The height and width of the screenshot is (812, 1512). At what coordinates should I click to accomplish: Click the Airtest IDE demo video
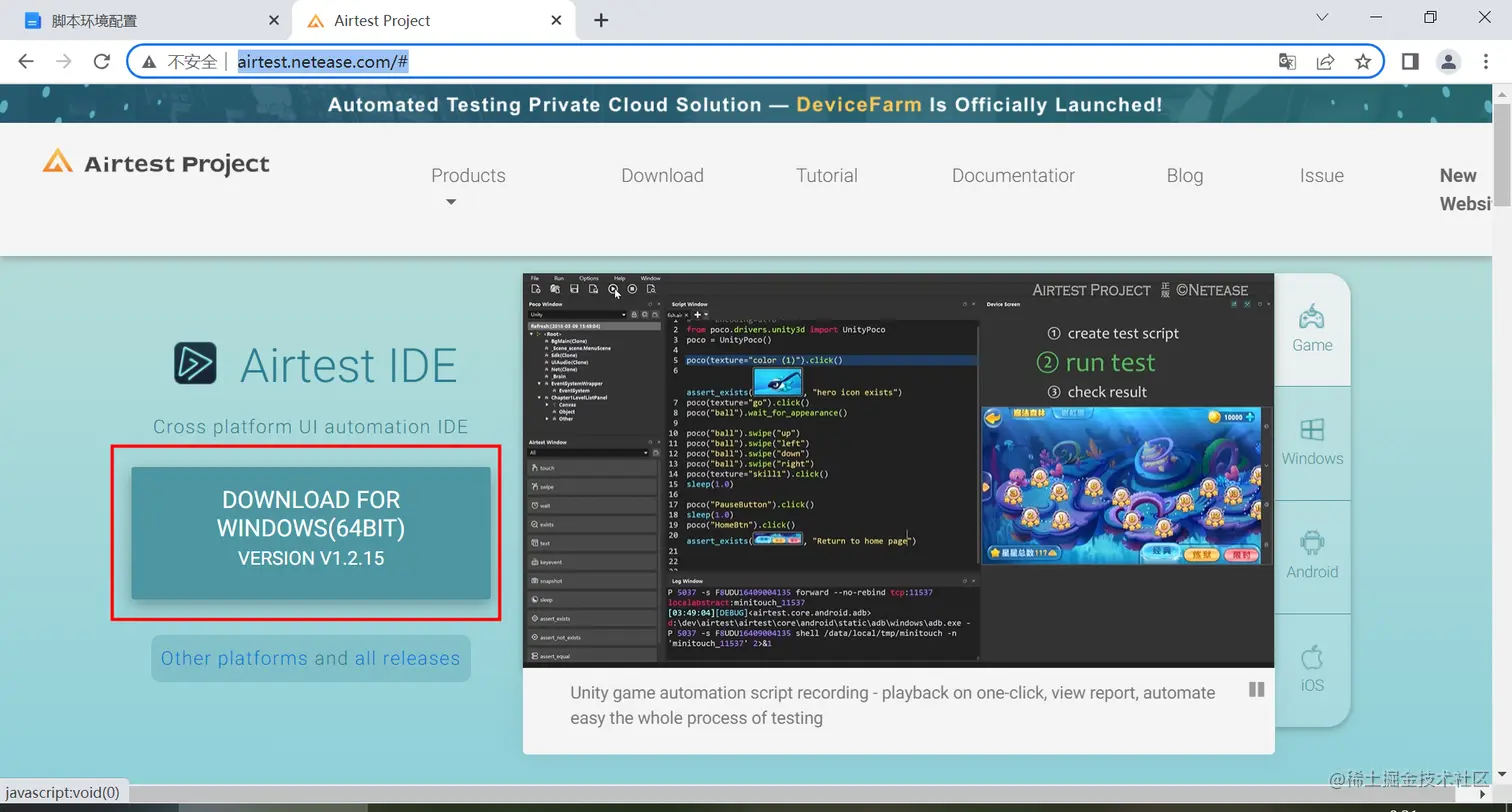coord(899,470)
